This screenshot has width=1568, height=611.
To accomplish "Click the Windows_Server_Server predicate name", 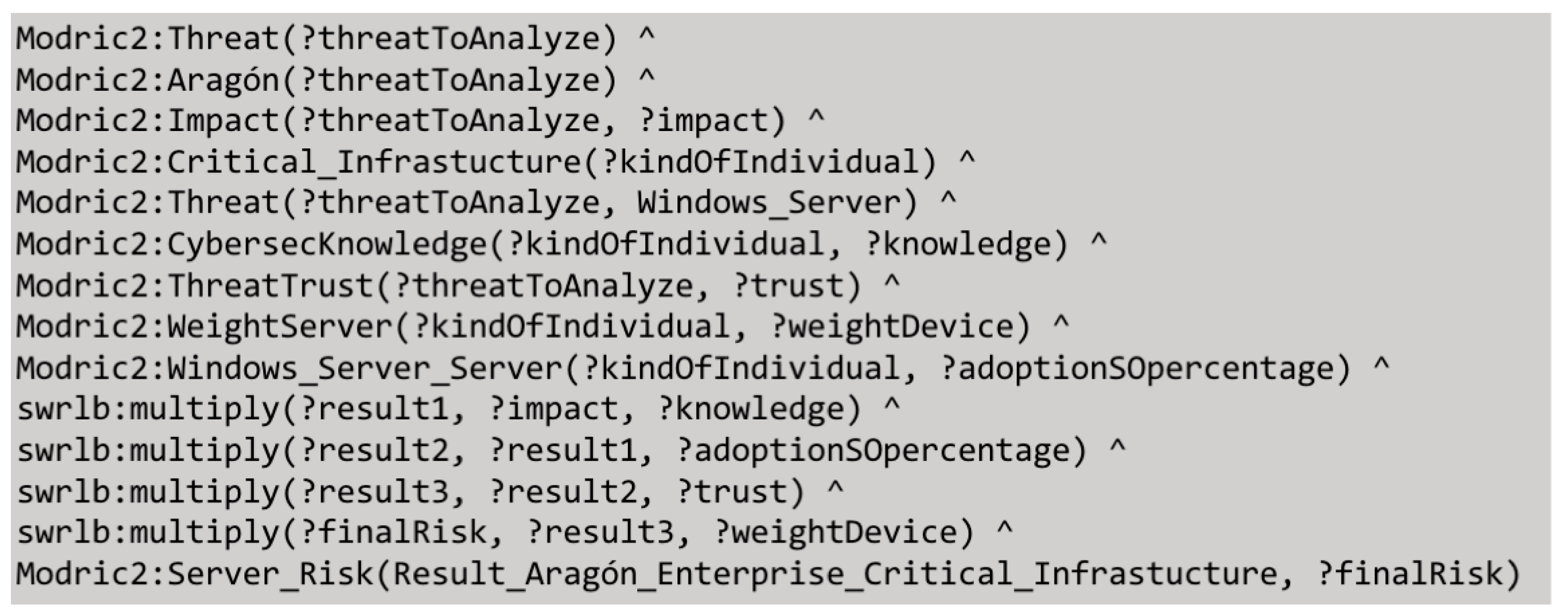I will (365, 368).
